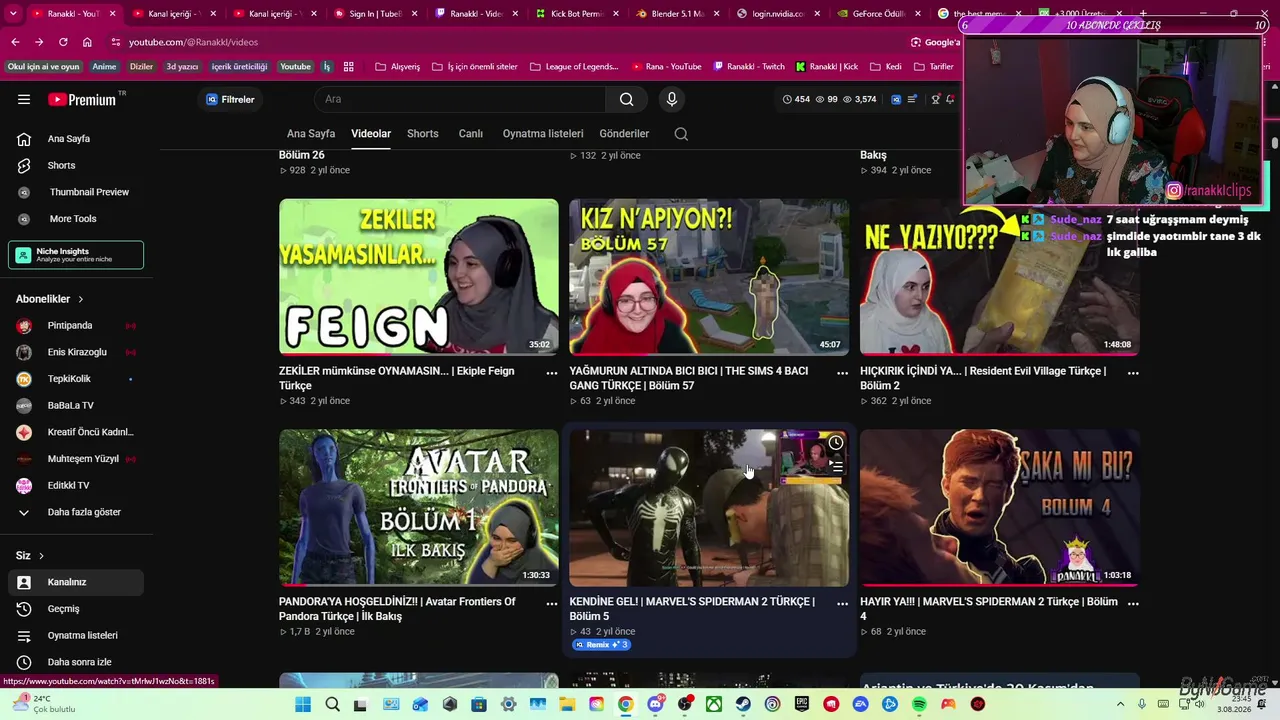Open the Oynatma listeleri channel tab
The height and width of the screenshot is (720, 1280).
point(543,134)
